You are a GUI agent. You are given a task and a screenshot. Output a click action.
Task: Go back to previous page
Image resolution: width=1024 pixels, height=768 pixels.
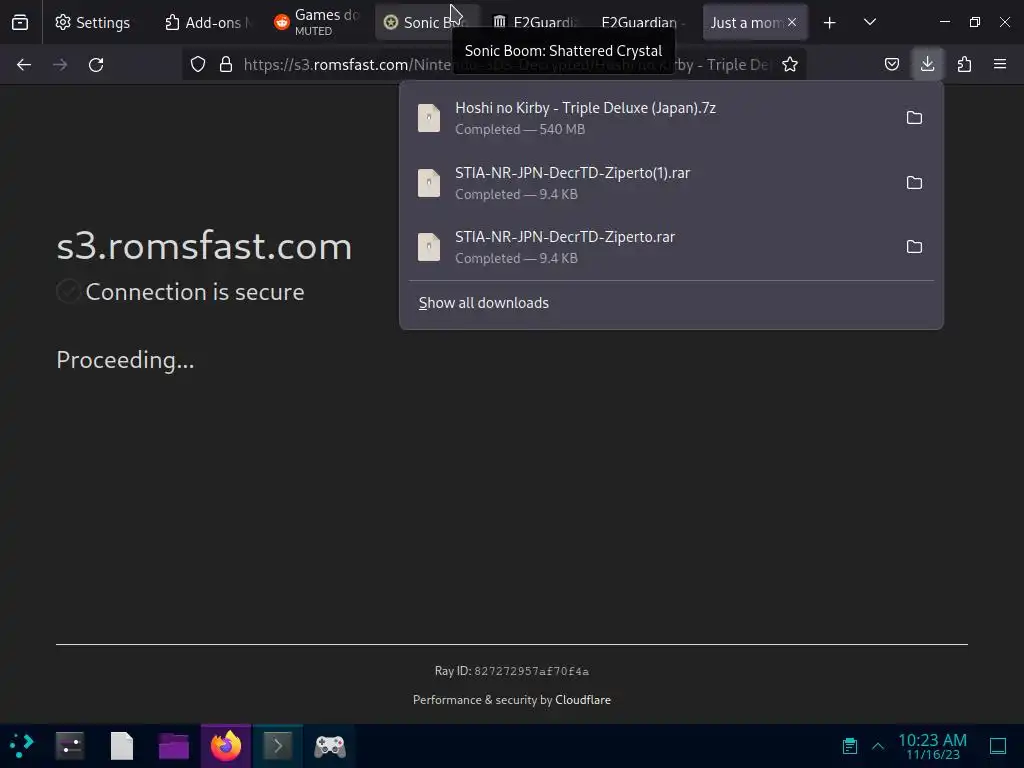coord(24,65)
